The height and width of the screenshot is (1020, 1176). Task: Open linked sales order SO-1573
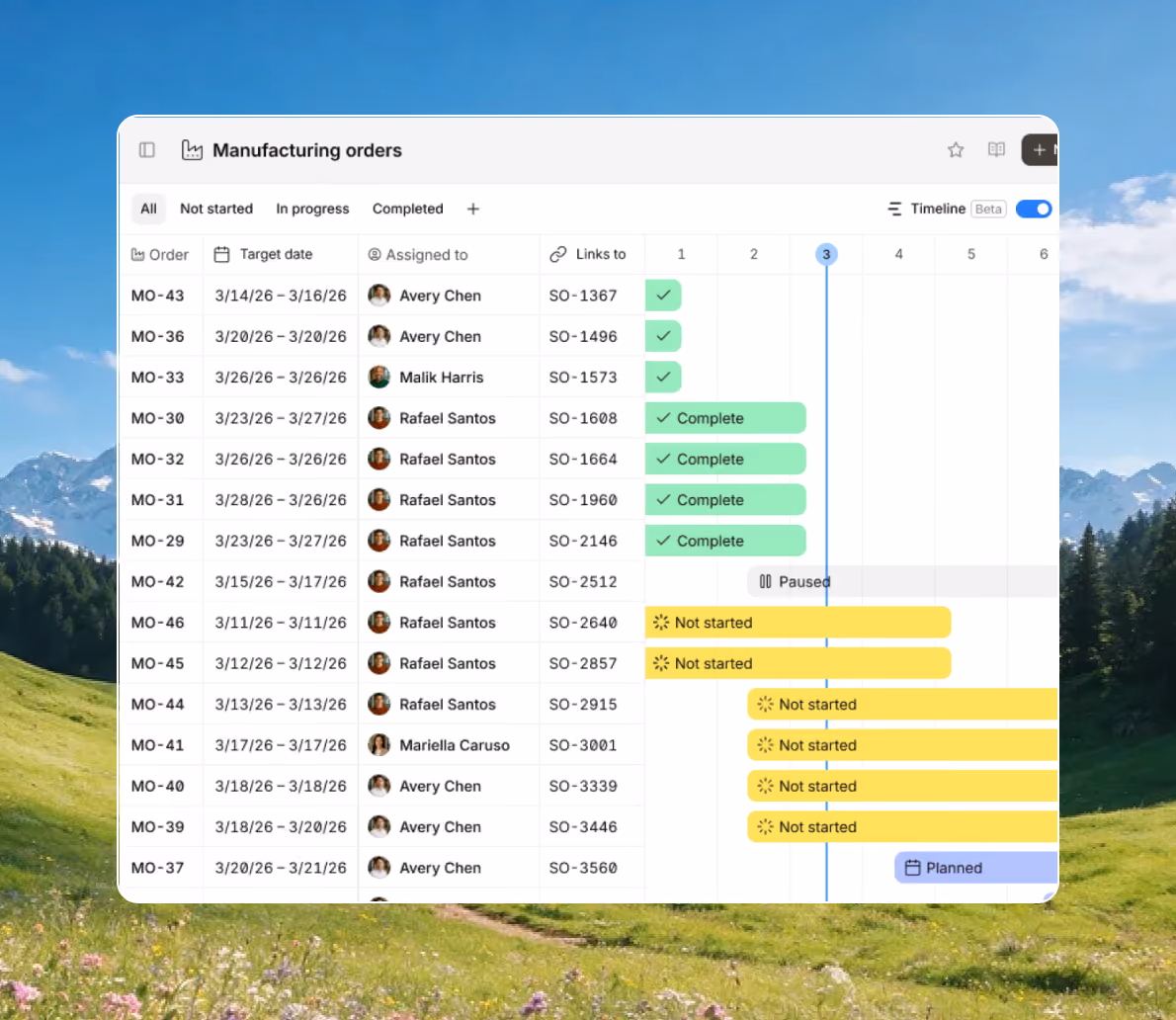pyautogui.click(x=583, y=378)
